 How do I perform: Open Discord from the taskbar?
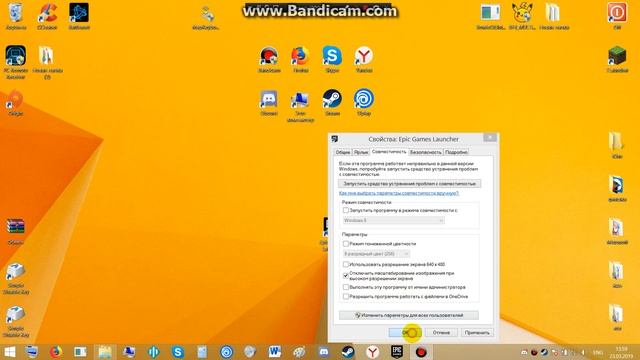click(324, 352)
